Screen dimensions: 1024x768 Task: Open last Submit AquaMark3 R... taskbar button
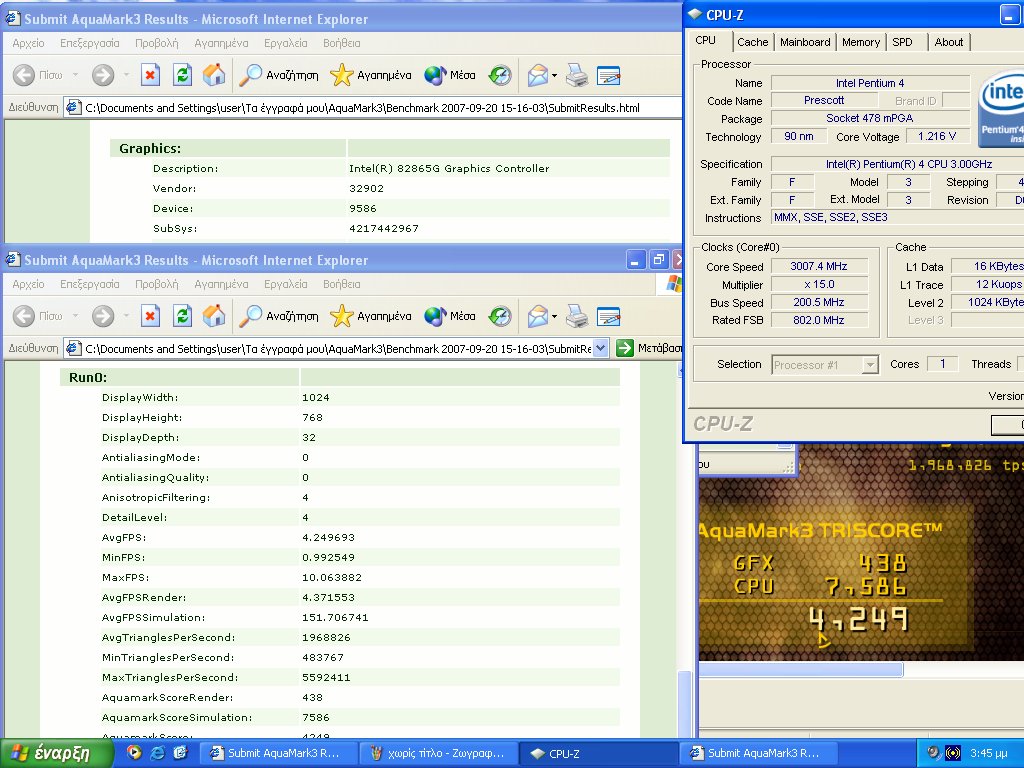coord(759,754)
